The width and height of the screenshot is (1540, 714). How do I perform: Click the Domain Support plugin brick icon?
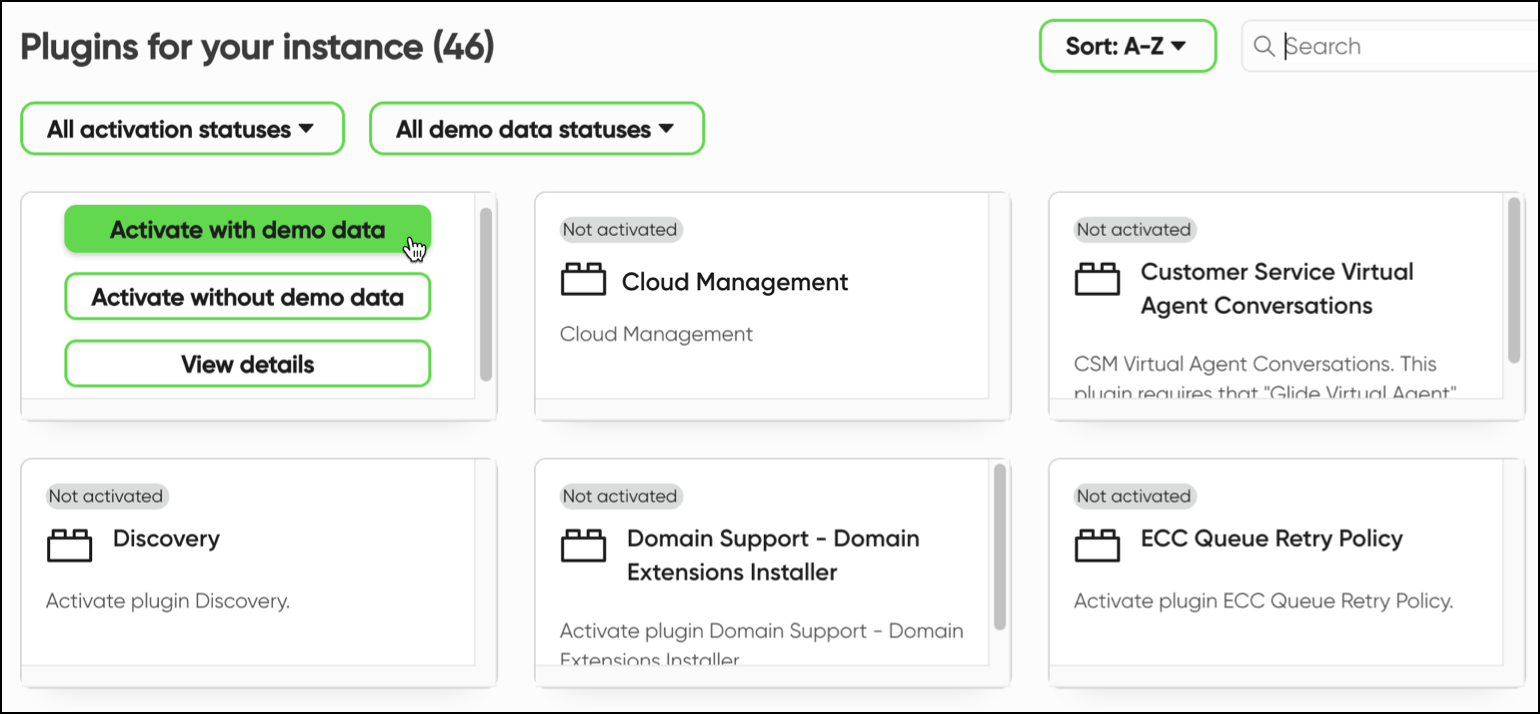point(583,546)
